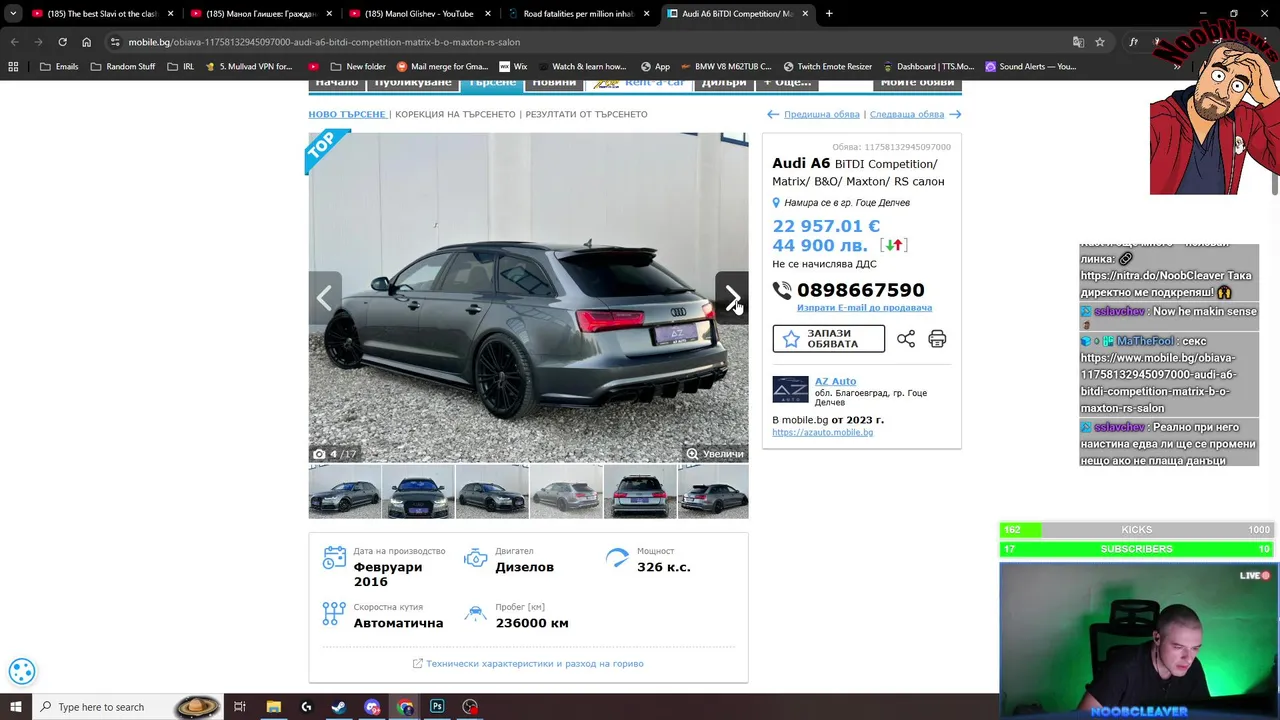
Task: Open Chrome home page button
Action: click(86, 42)
